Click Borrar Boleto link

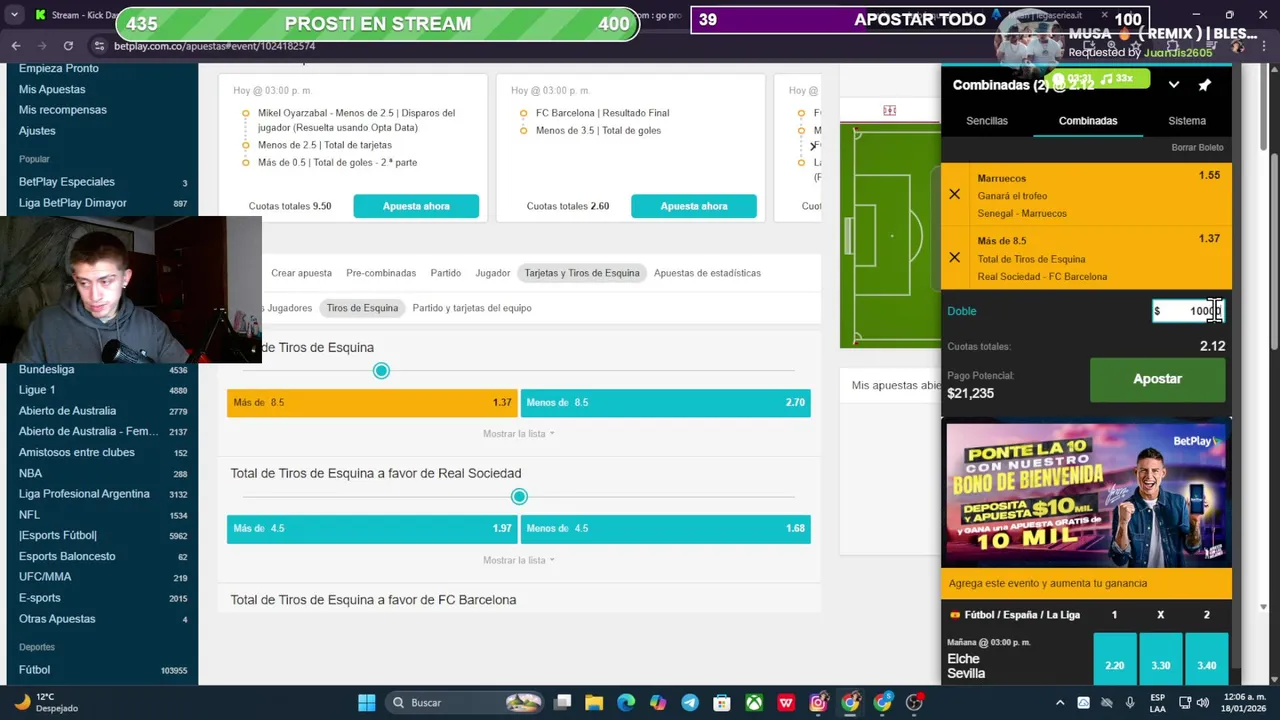click(x=1197, y=147)
